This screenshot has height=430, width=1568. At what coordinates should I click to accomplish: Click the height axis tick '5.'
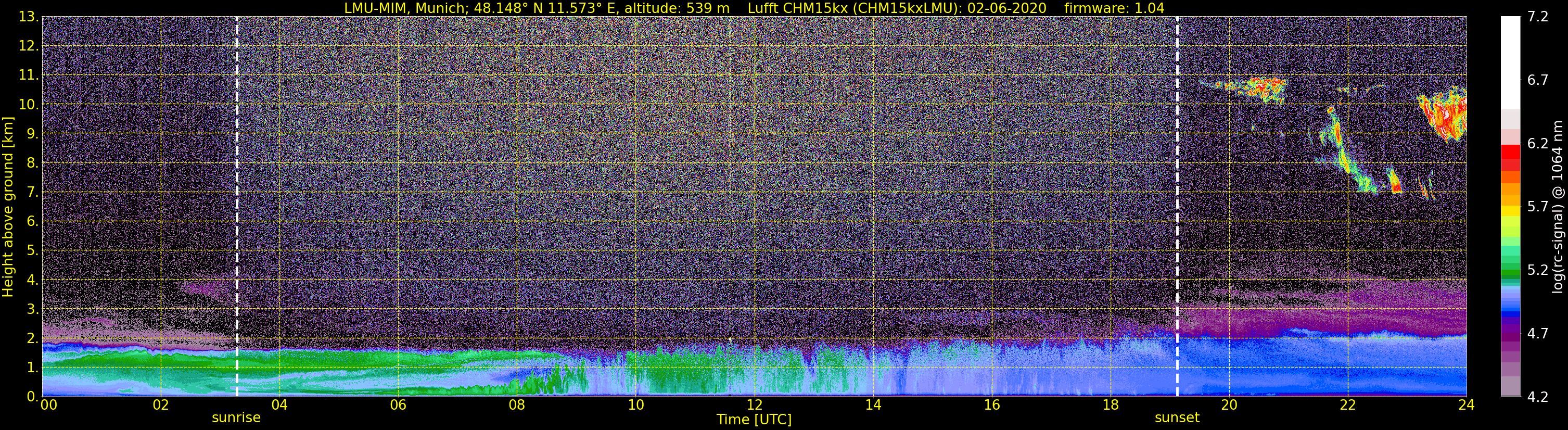[32, 251]
